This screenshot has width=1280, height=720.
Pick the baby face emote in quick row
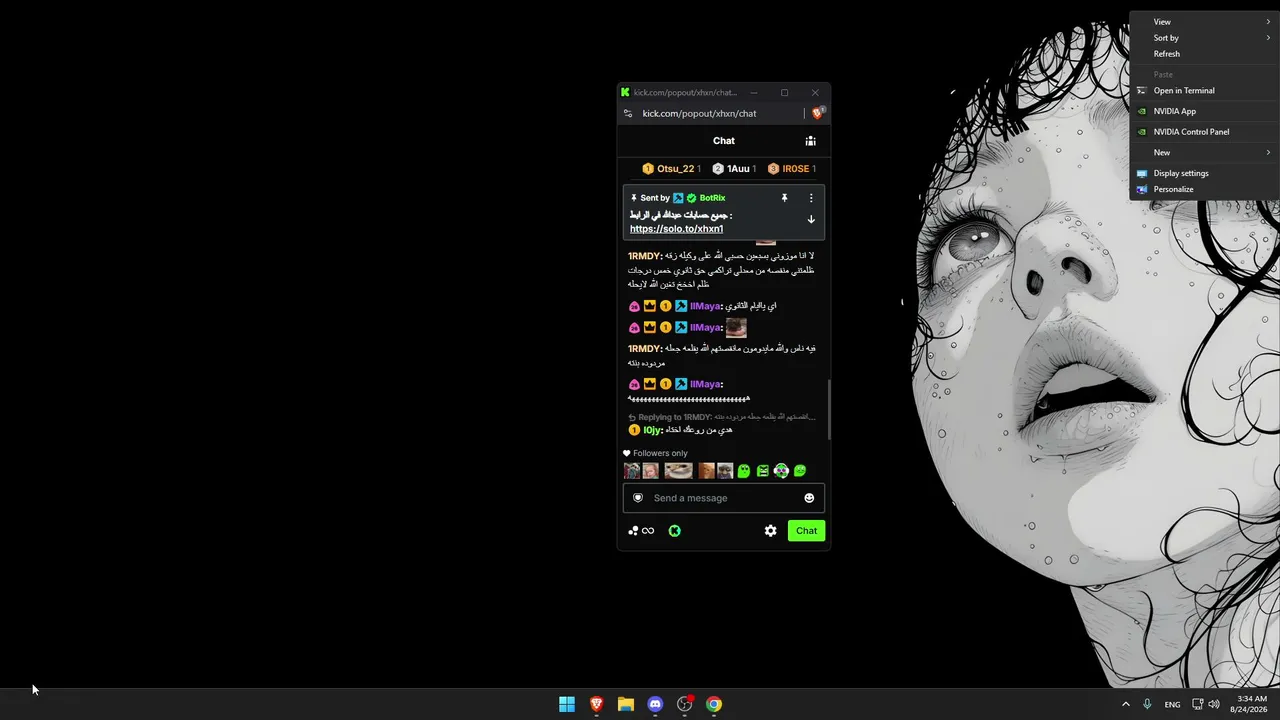[x=650, y=471]
